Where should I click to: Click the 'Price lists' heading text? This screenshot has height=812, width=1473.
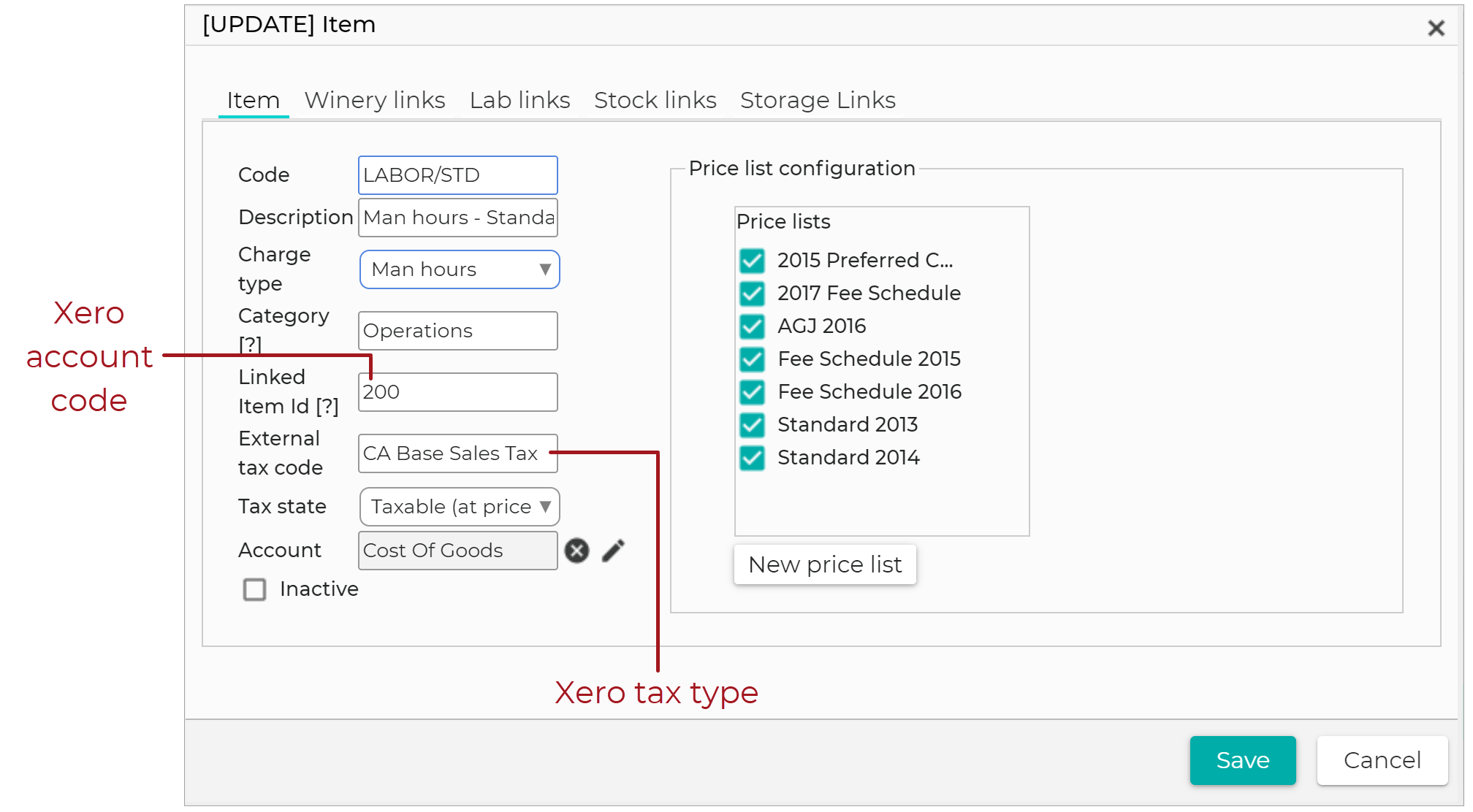click(x=783, y=221)
